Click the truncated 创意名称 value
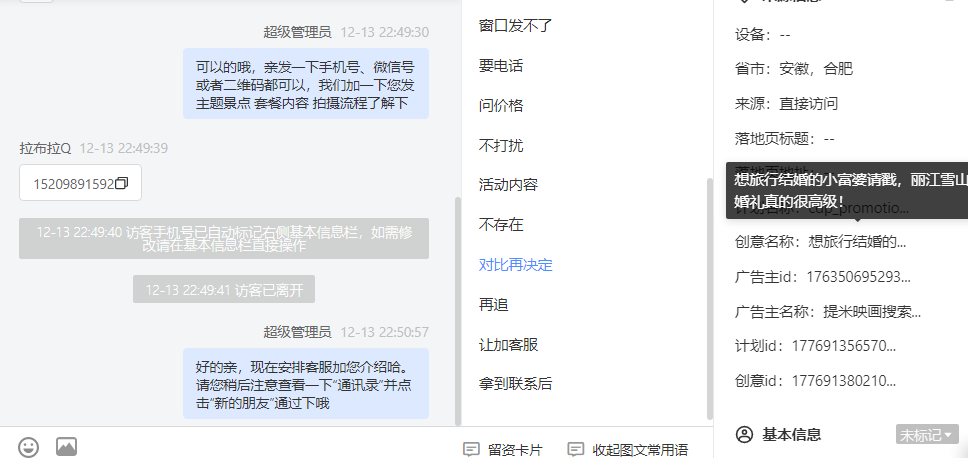 [857, 242]
